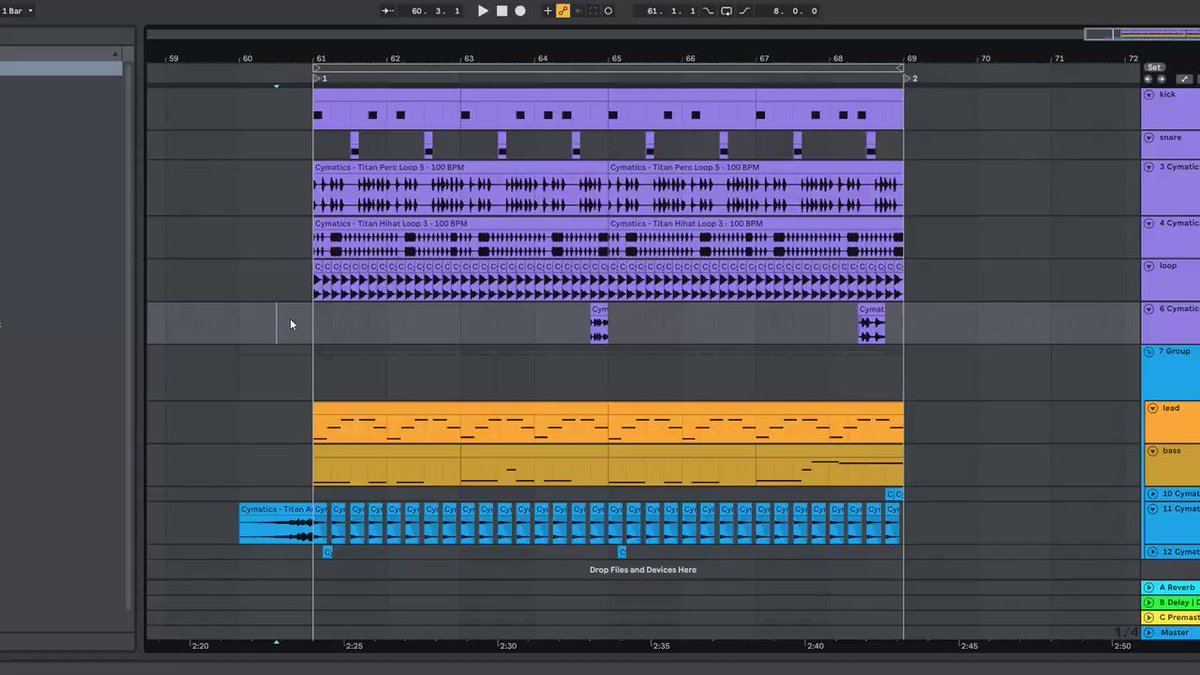The height and width of the screenshot is (675, 1200).
Task: Fold the 11 Cymatics track
Action: [x=1152, y=509]
